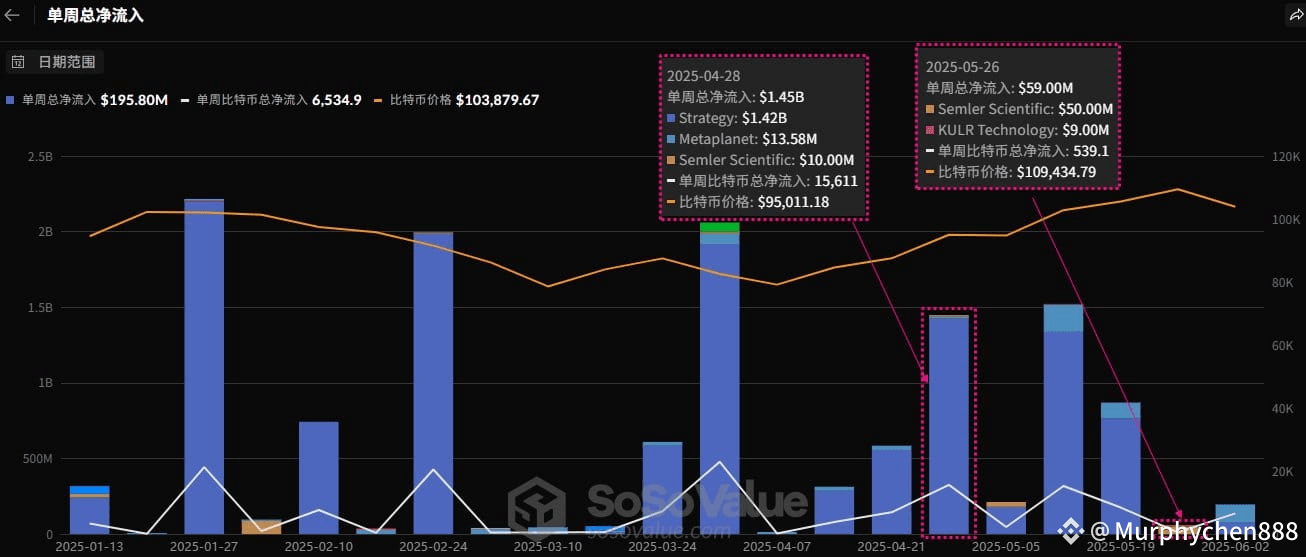Open the calendar icon beside 日期范围

tap(18, 62)
